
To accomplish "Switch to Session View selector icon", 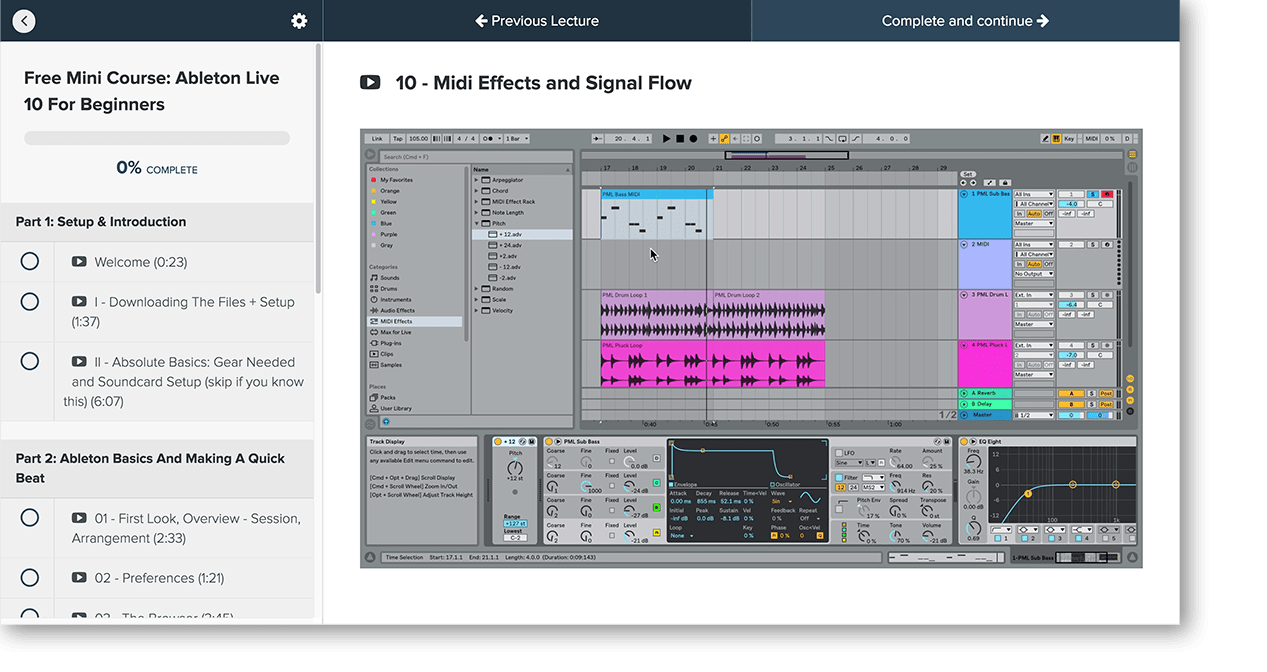I will (x=1132, y=167).
